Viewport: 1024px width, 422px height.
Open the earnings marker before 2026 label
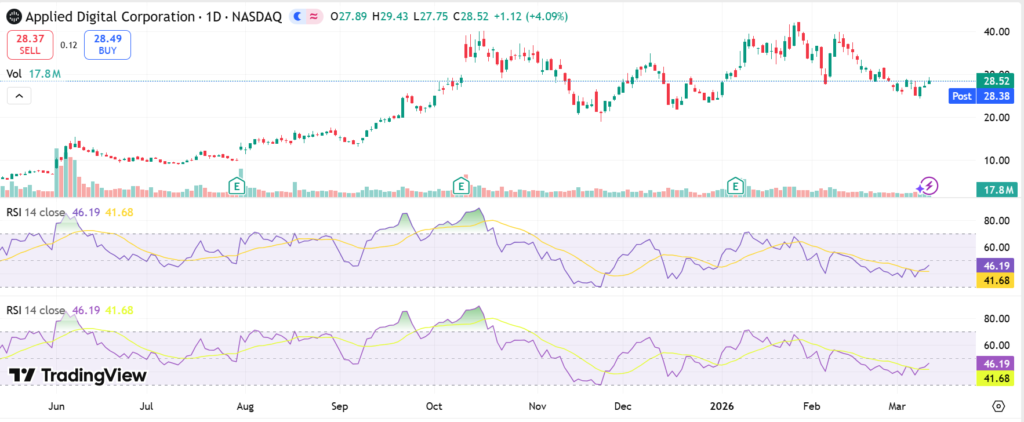tap(735, 186)
